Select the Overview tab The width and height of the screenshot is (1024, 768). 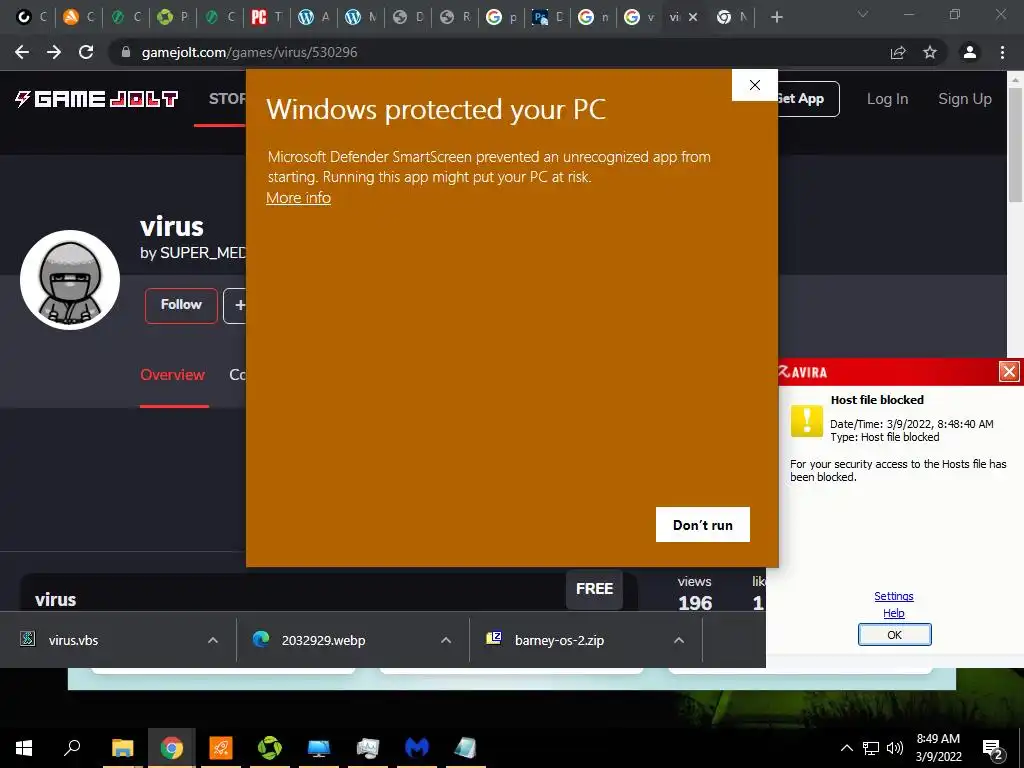[172, 375]
